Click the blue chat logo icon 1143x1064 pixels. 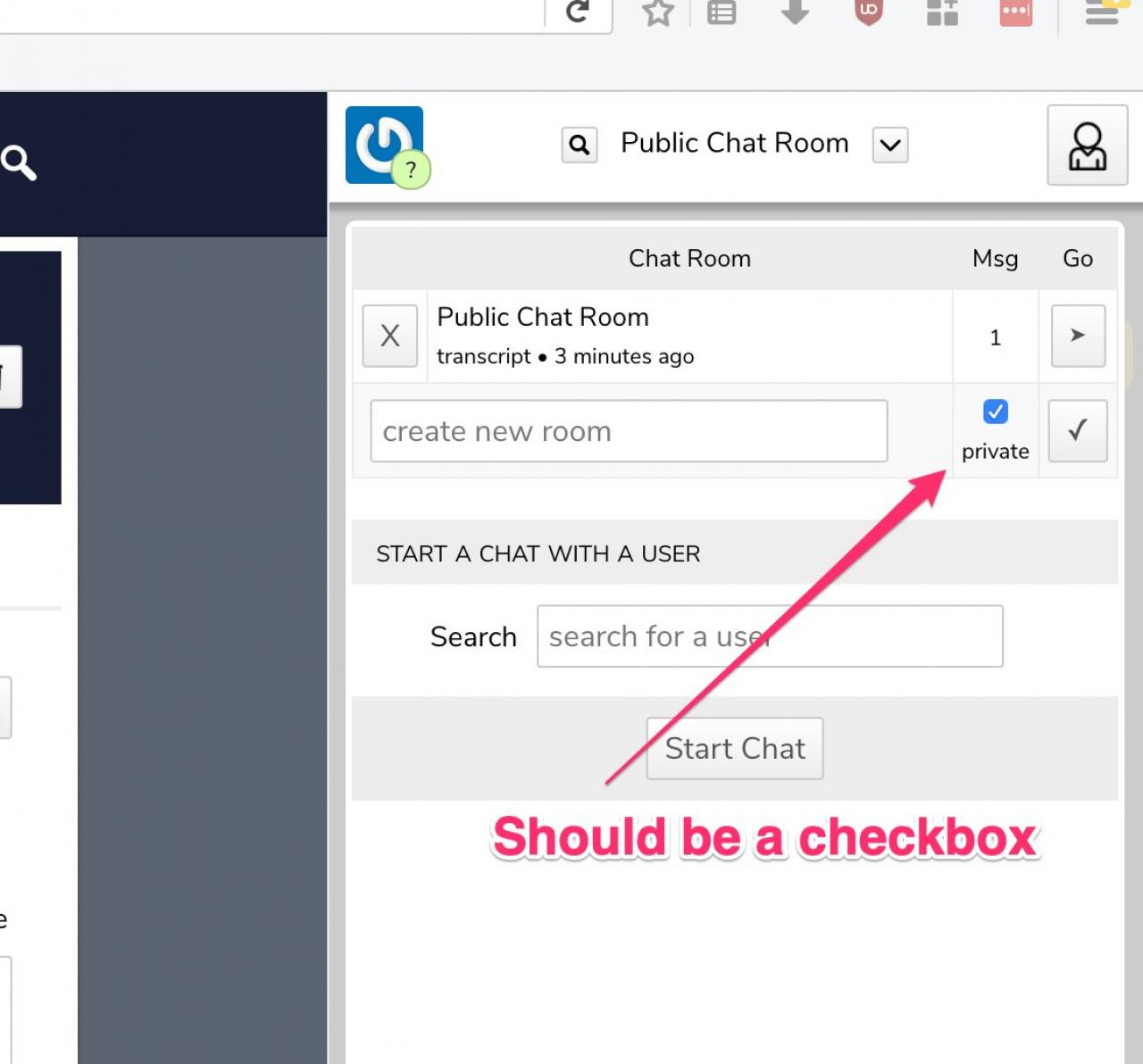point(384,145)
